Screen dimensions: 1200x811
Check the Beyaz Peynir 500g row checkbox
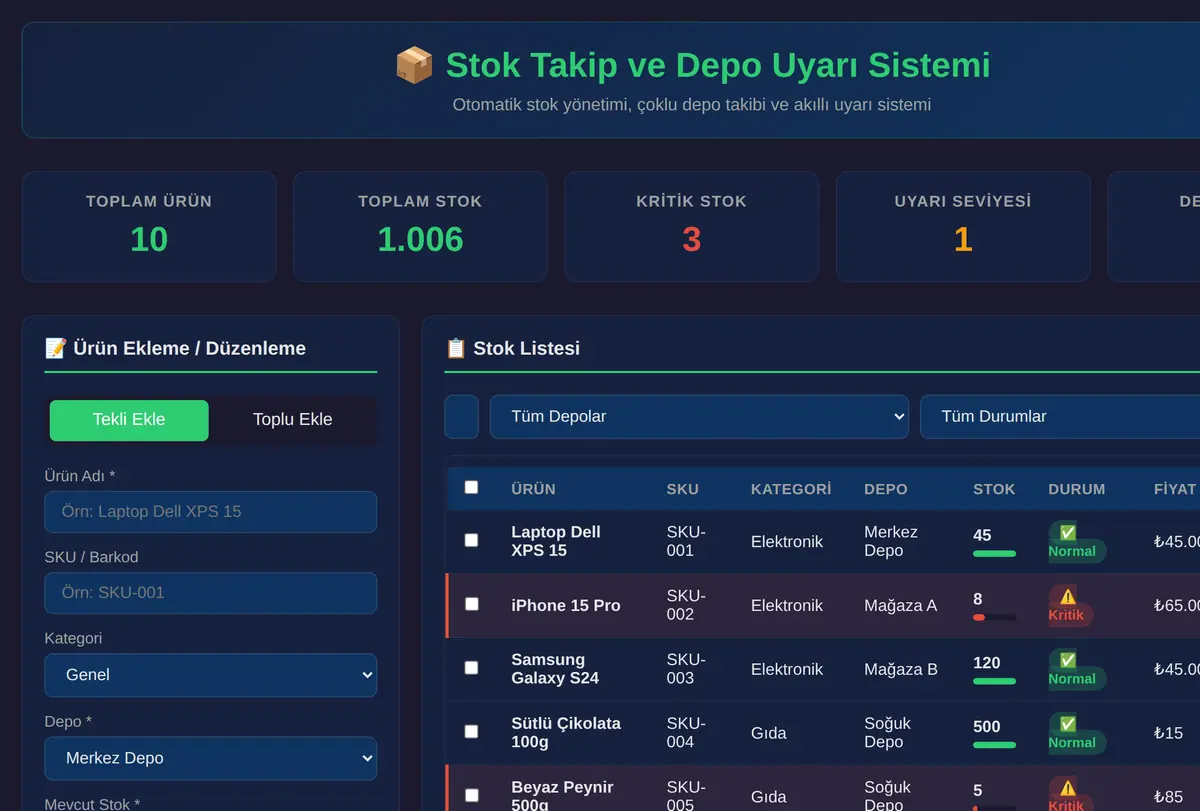coord(471,796)
